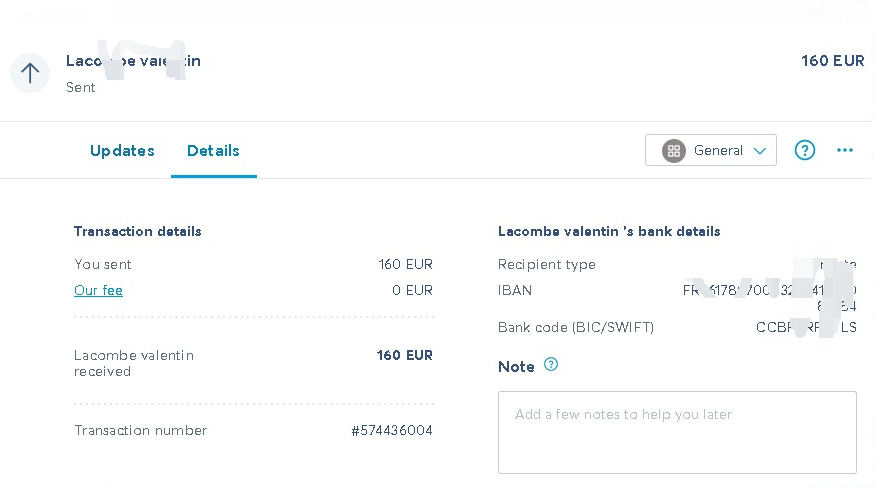Open the help question mark icon near General
Viewport: 875px width, 488px height.
click(x=805, y=150)
